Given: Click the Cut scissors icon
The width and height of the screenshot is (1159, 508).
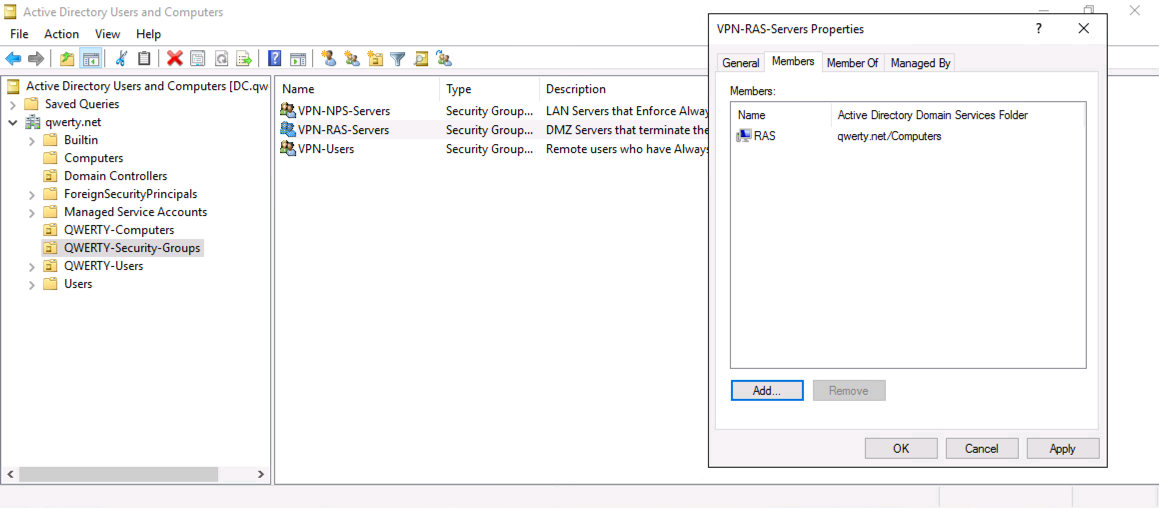Looking at the screenshot, I should (122, 58).
